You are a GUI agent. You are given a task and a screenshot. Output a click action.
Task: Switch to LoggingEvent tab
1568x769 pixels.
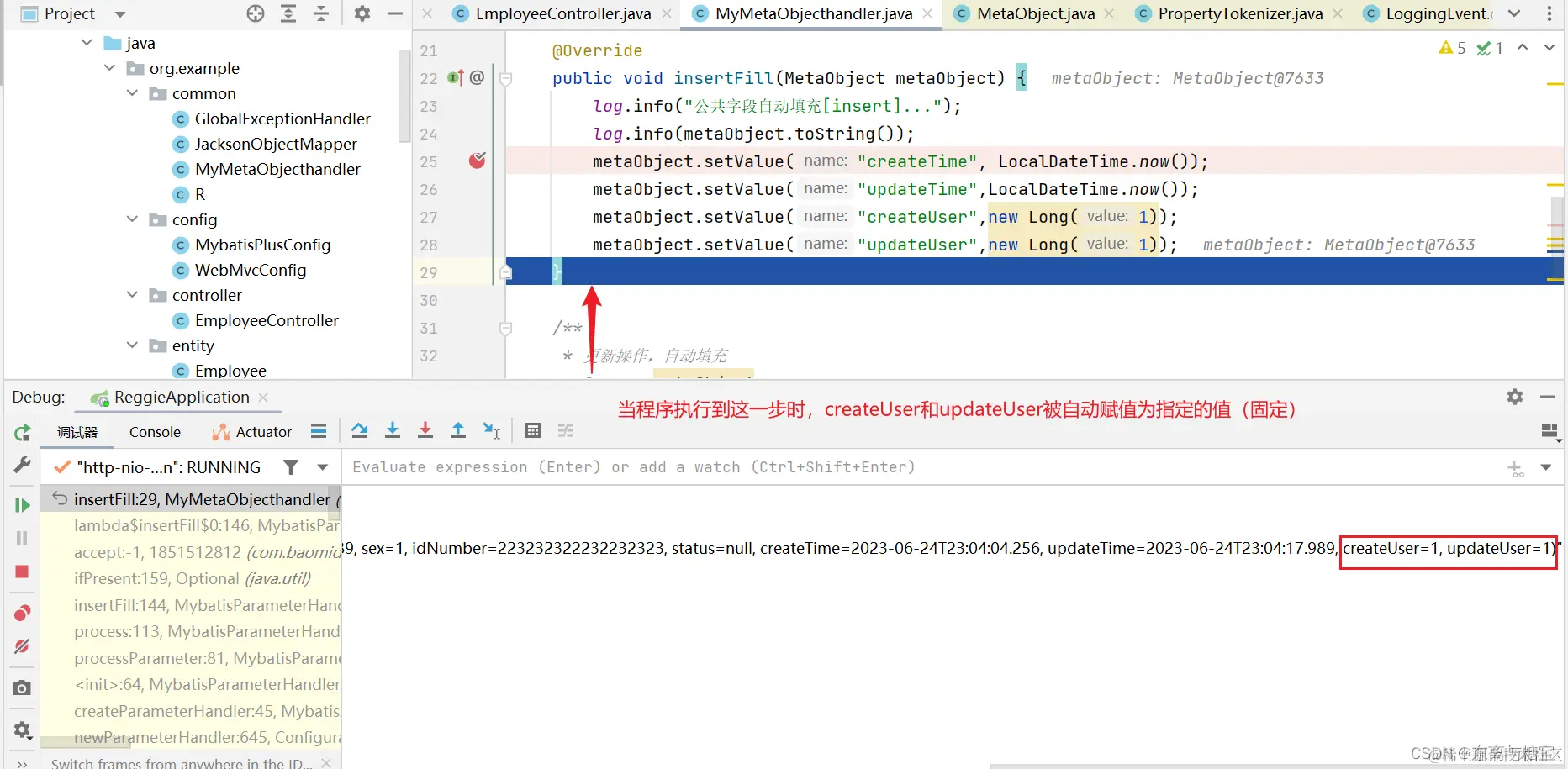click(x=1429, y=13)
